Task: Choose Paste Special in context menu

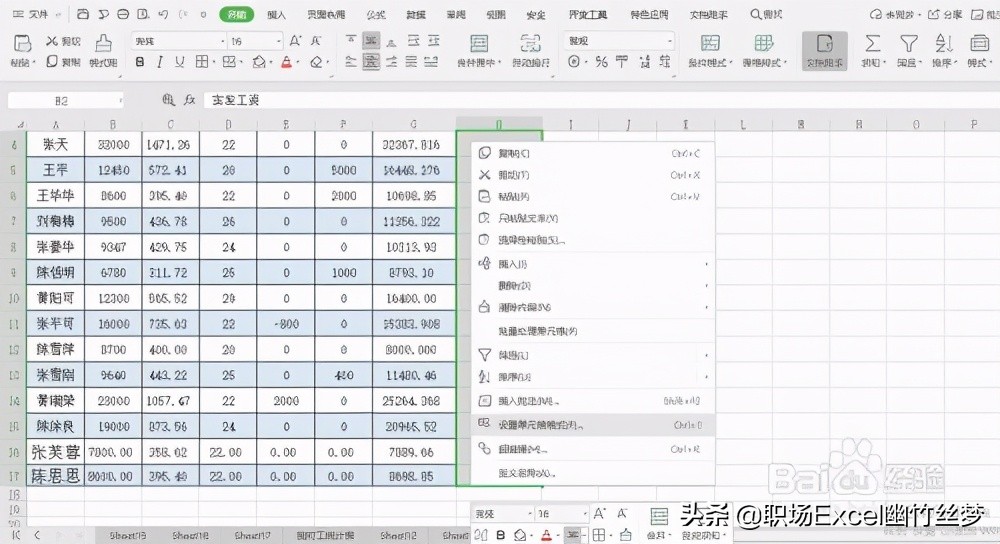Action: (x=592, y=240)
